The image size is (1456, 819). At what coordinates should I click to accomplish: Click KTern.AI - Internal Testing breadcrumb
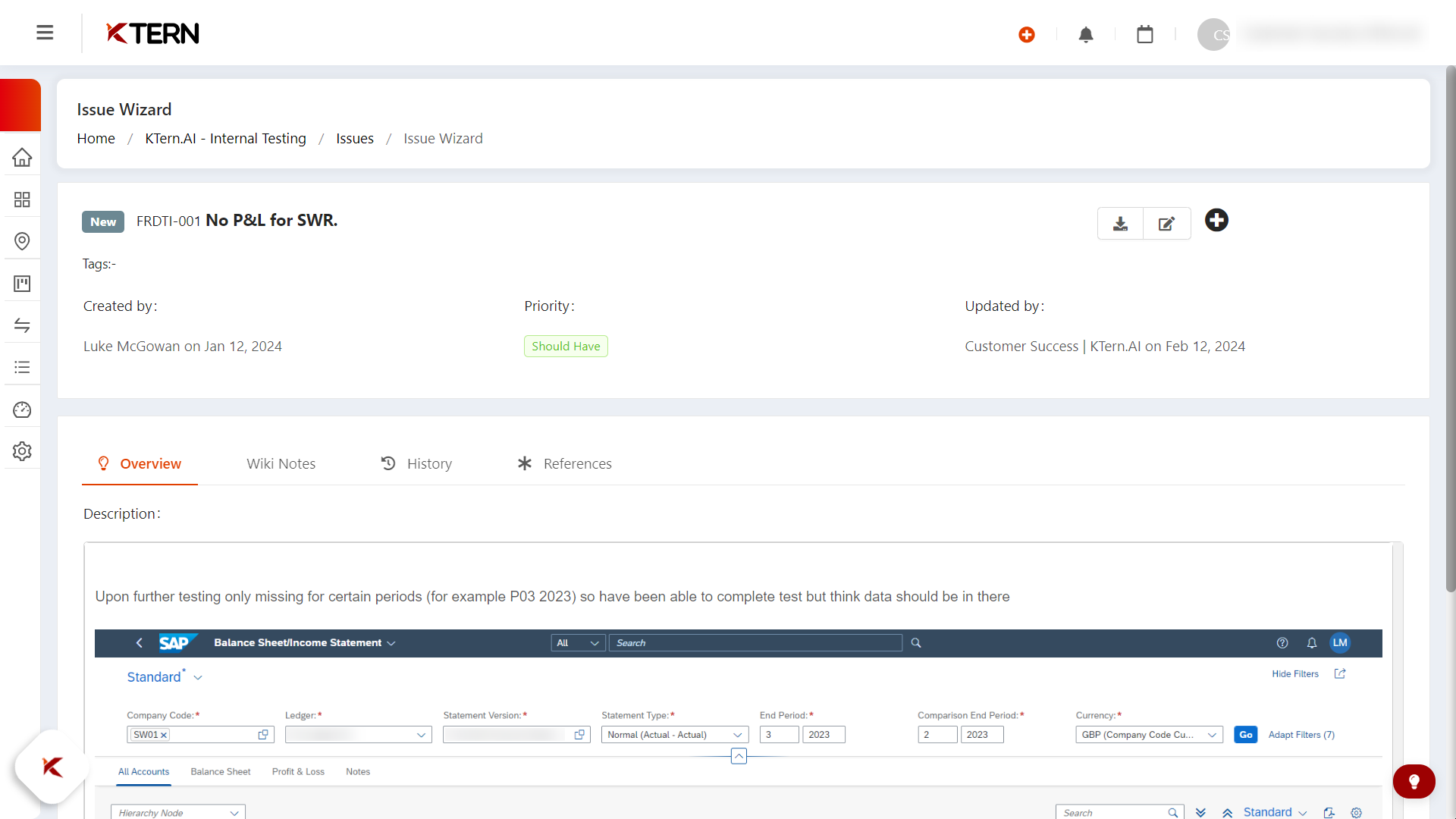tap(226, 138)
